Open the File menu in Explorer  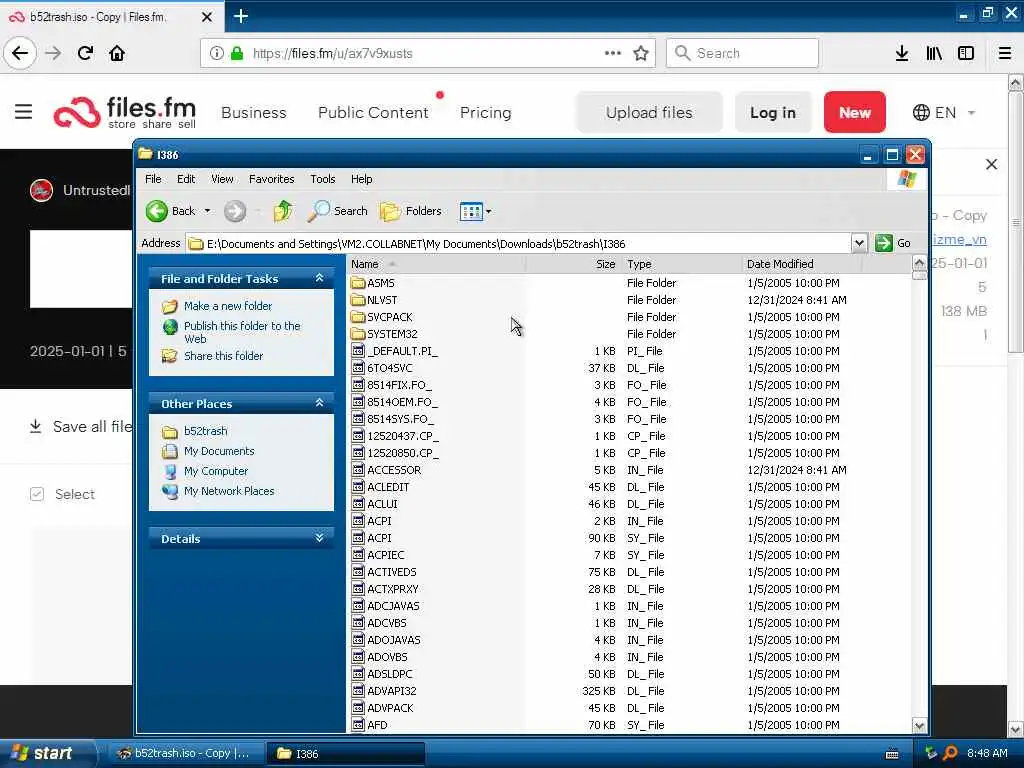click(x=153, y=179)
